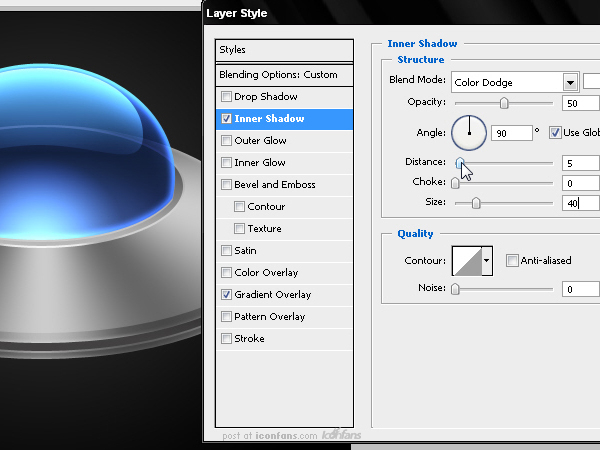The width and height of the screenshot is (600, 450).
Task: Click the Blend Mode dropdown arrow button
Action: click(x=571, y=82)
